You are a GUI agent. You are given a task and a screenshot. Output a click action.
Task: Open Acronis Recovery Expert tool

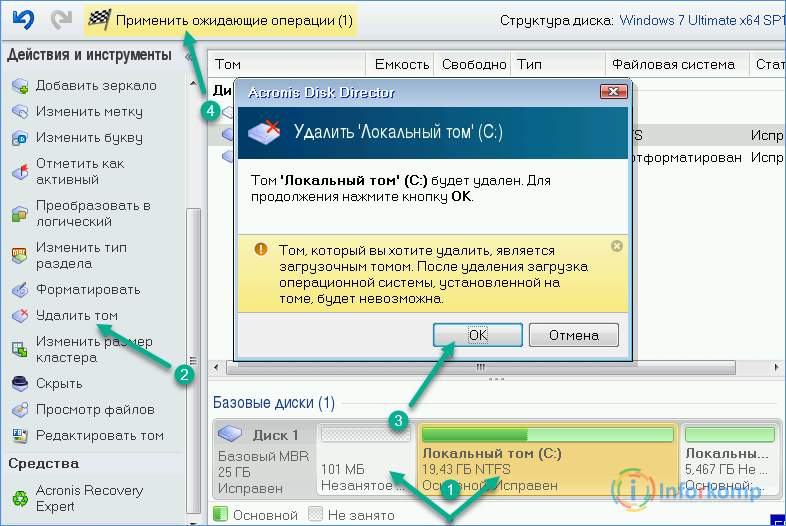pyautogui.click(x=88, y=498)
